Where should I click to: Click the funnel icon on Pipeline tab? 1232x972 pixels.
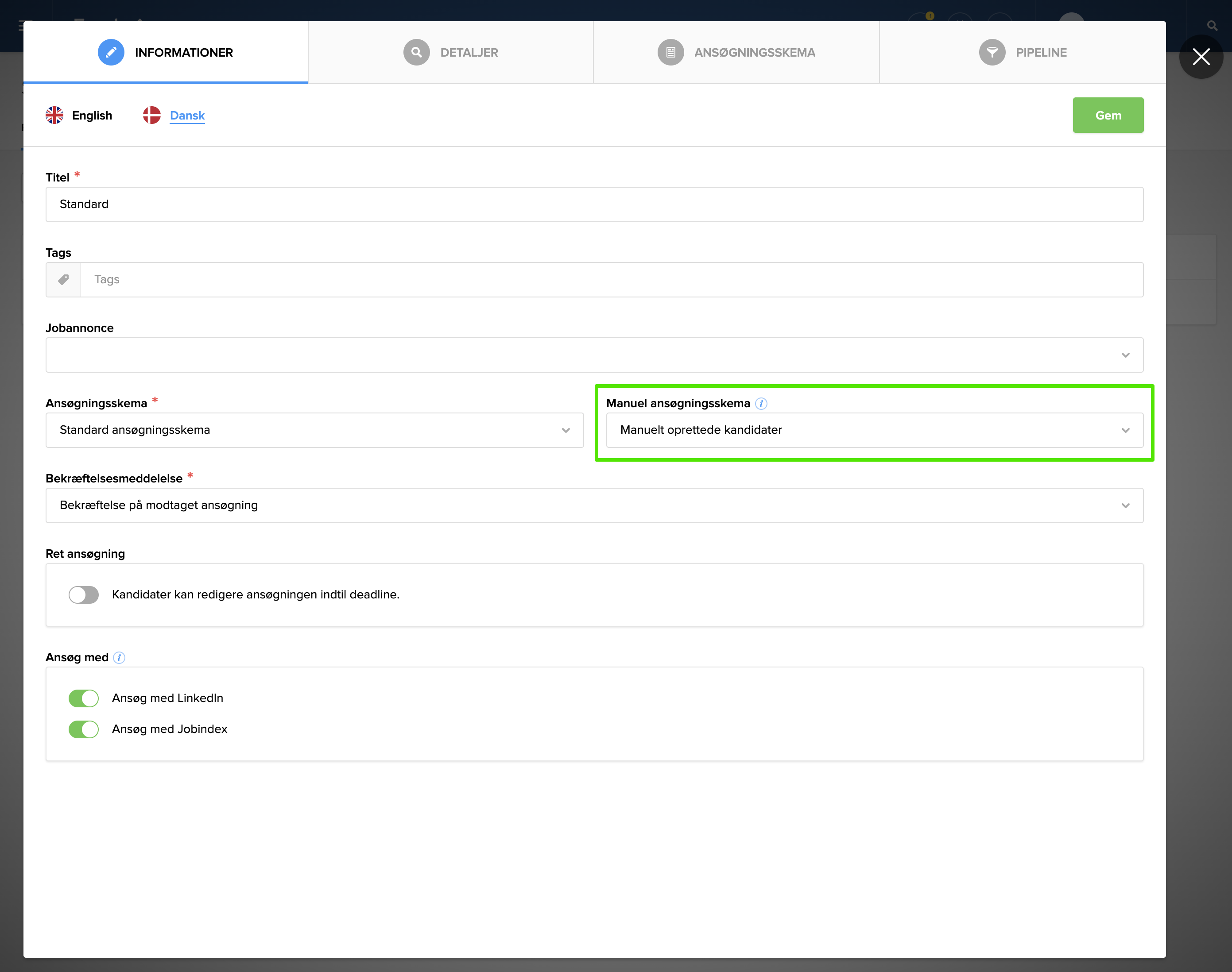[x=992, y=52]
